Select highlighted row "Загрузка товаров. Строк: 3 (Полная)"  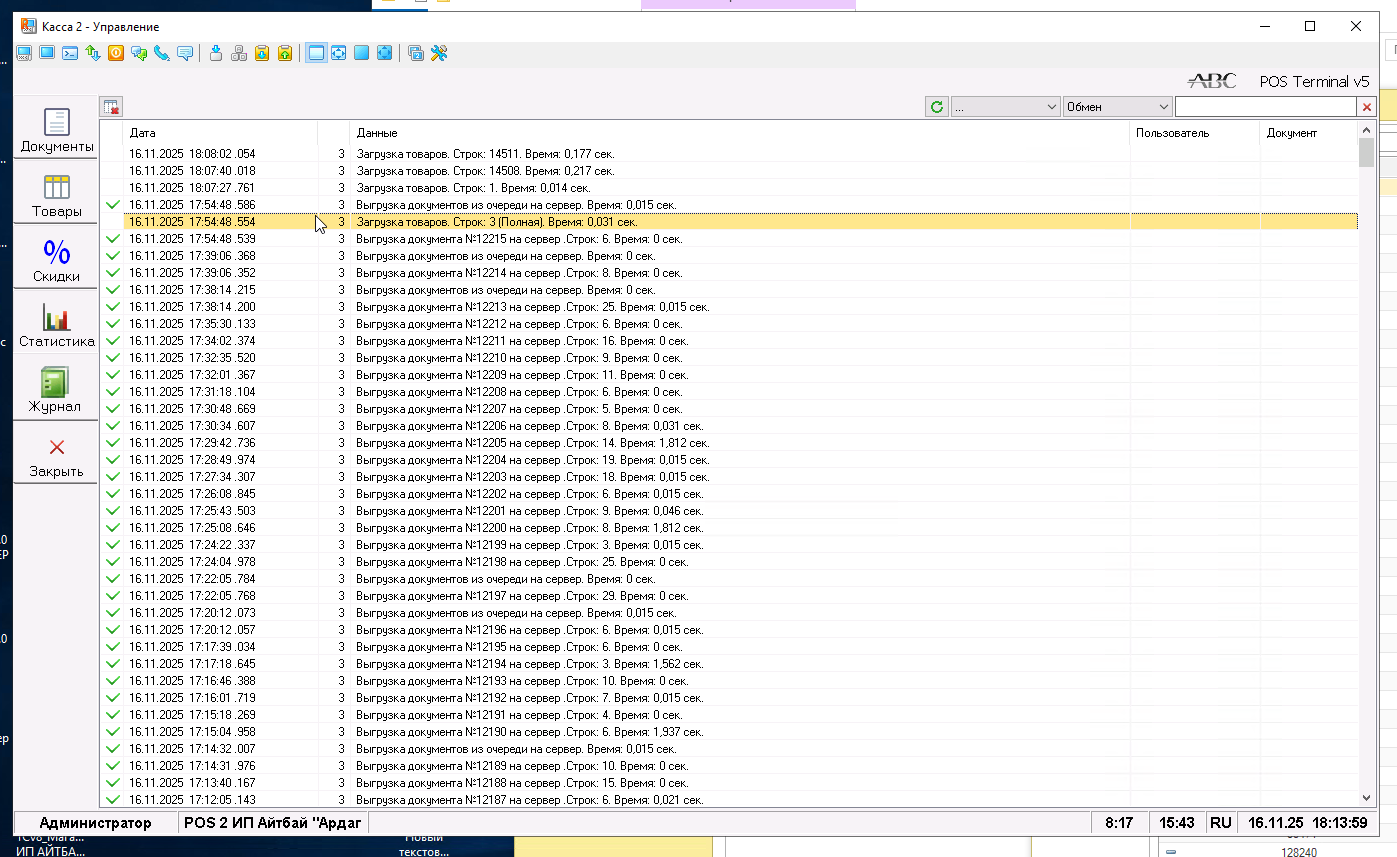pos(729,222)
